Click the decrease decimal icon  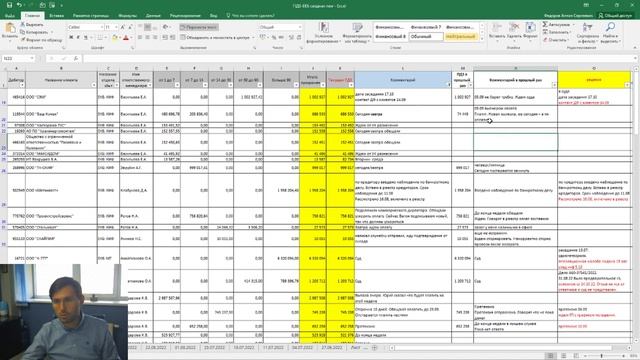click(x=299, y=38)
